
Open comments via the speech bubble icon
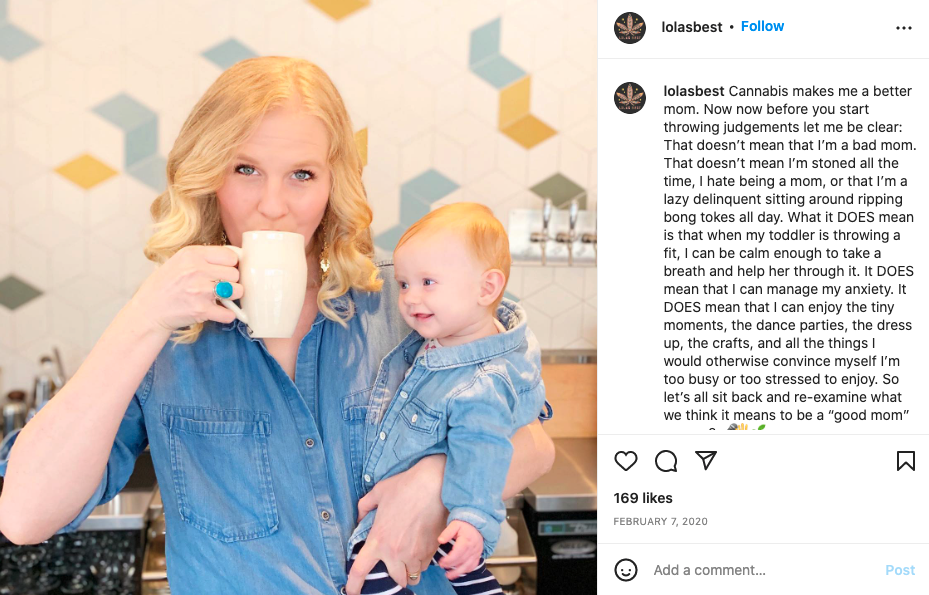[666, 461]
